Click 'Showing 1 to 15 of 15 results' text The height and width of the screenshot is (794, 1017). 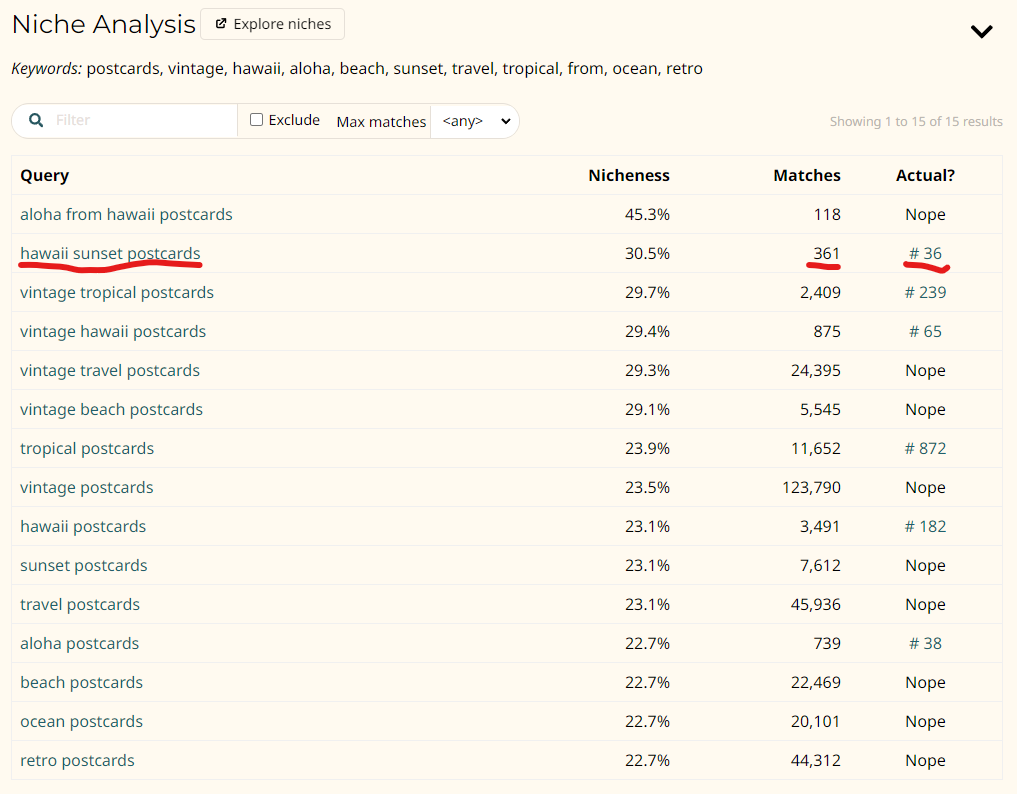click(x=916, y=121)
